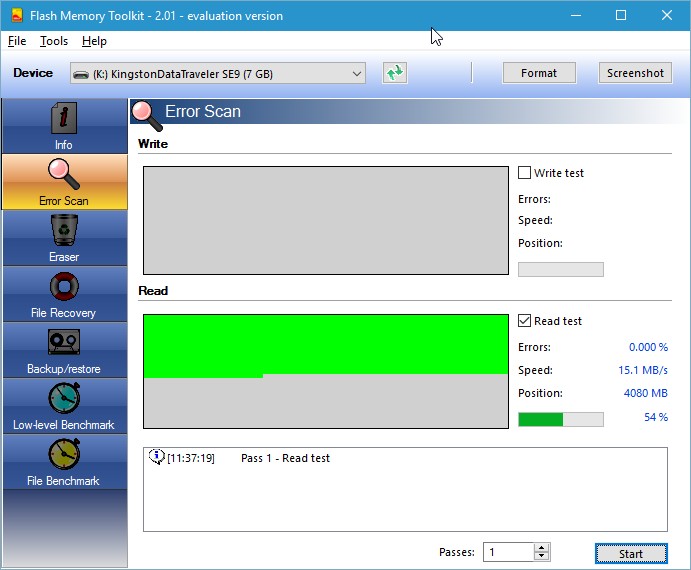Click the Read position value 4080 MB

coord(645,393)
